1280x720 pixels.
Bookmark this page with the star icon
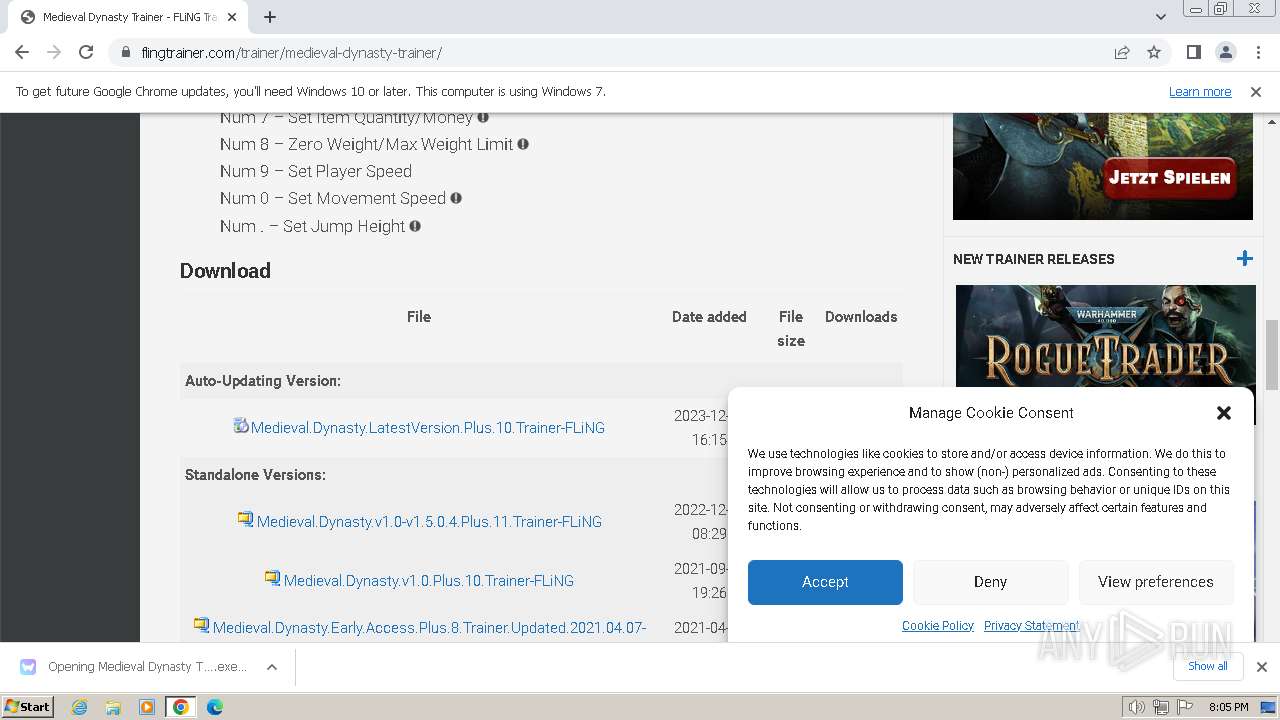(x=1154, y=52)
